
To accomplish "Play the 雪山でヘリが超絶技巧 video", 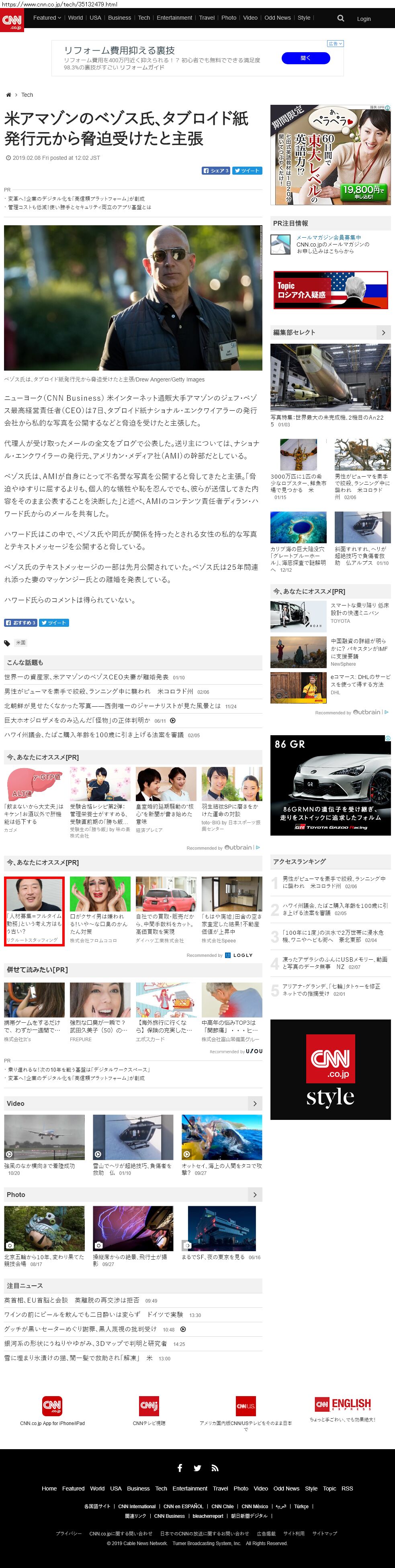I will point(133,1137).
